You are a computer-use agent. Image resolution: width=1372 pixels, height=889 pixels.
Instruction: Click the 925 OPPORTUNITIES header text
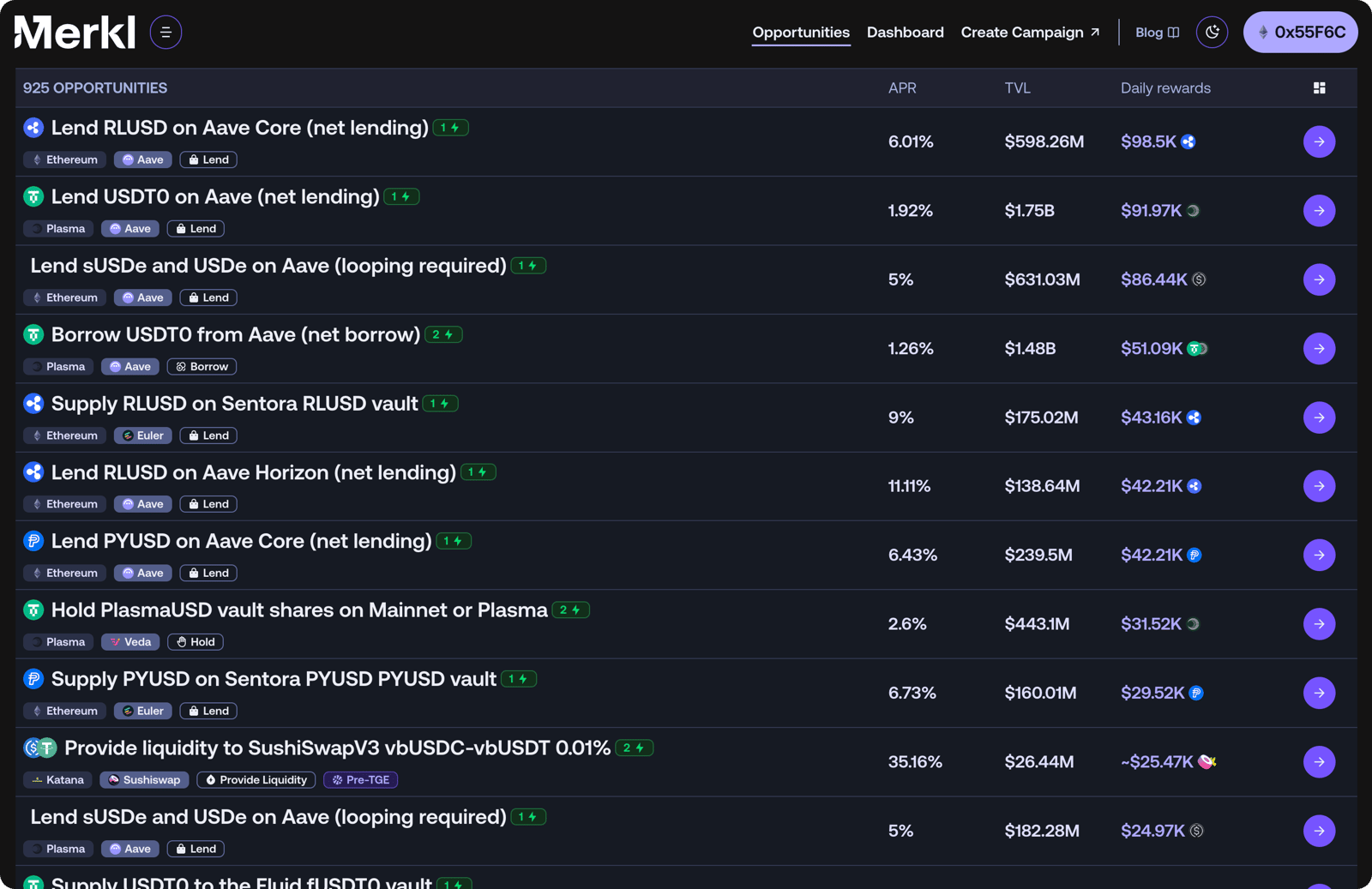tap(95, 88)
